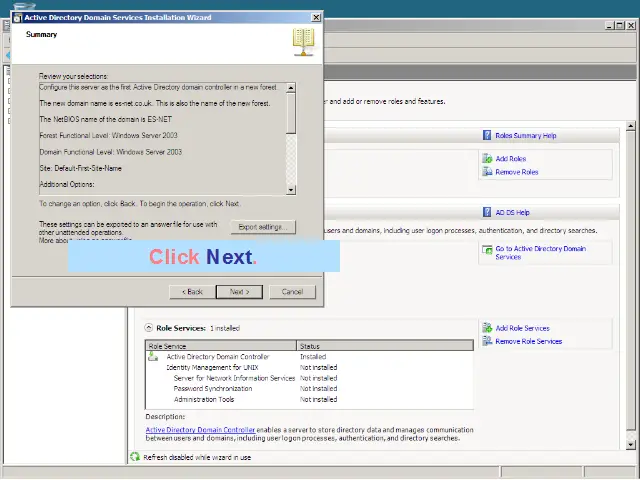Screen dimensions: 640x480
Task: Click the NetBIOS name ES-NET line
Action: coord(105,119)
